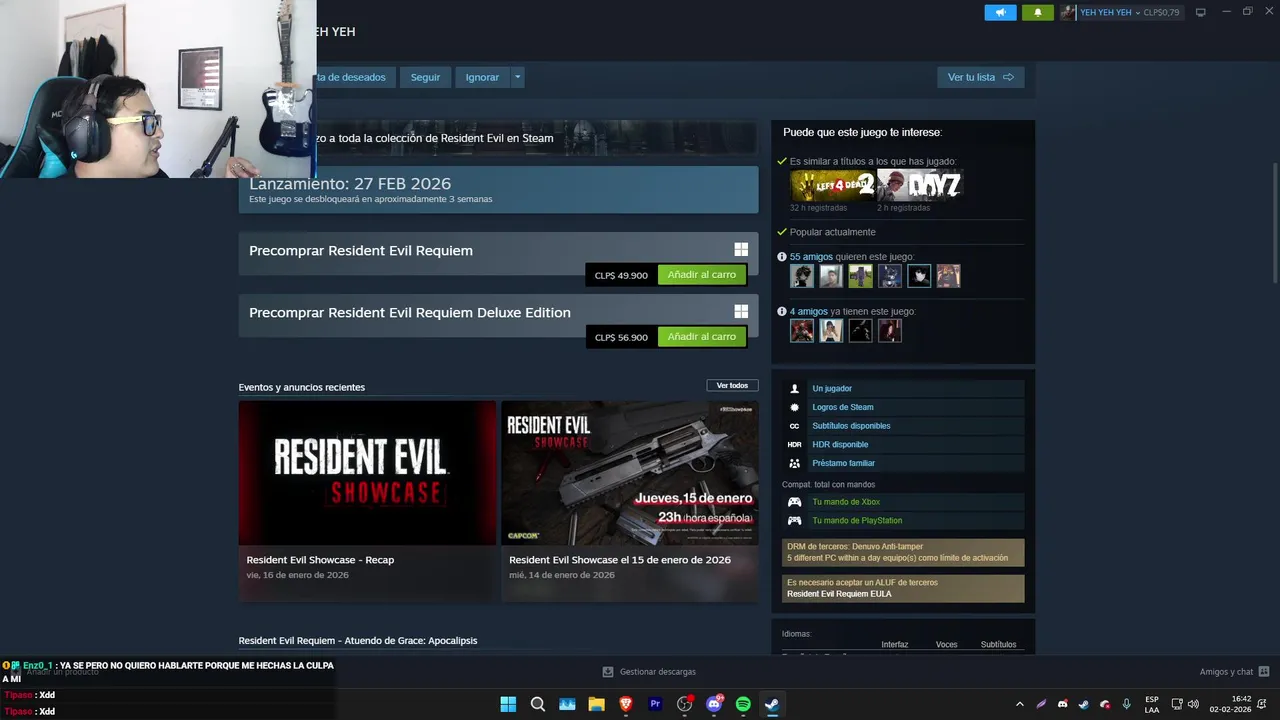Click Left 4 Dead 2 similar game

click(x=832, y=185)
